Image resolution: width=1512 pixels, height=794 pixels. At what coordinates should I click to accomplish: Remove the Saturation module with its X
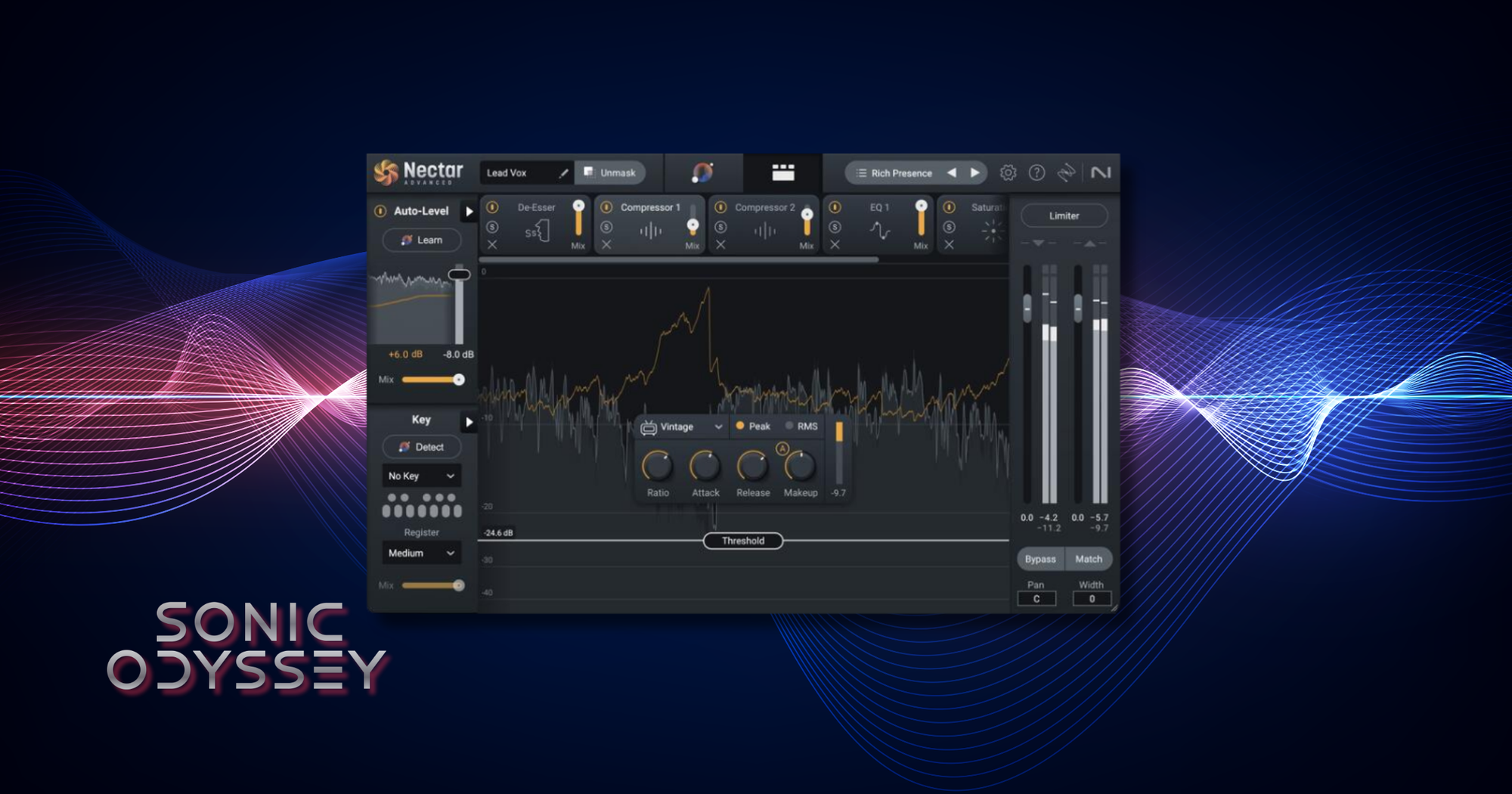tap(949, 245)
